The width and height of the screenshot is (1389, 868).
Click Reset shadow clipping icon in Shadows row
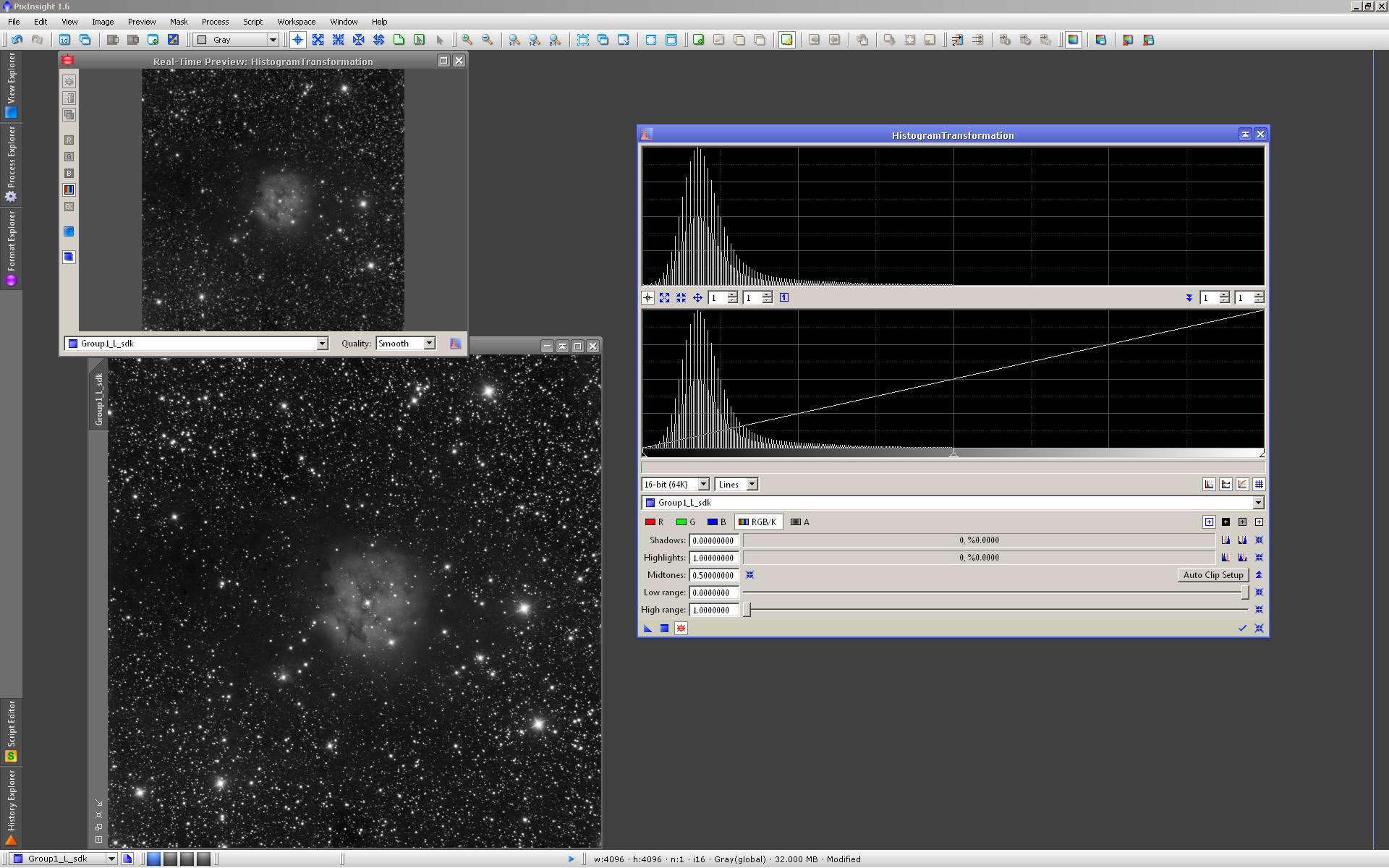[1259, 540]
